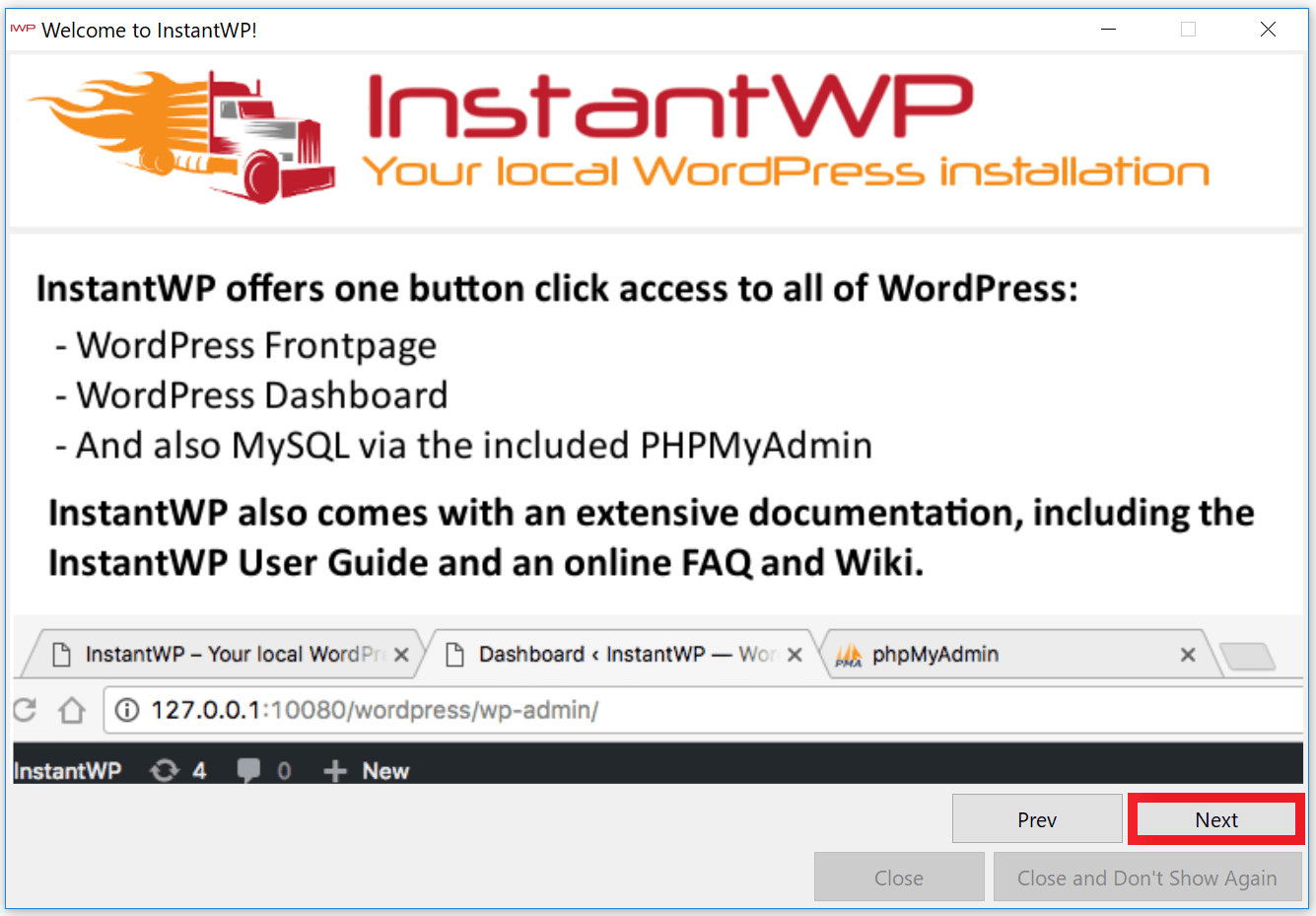Click the page reload icon beside the address bar
The width and height of the screenshot is (1316, 916).
(x=25, y=709)
